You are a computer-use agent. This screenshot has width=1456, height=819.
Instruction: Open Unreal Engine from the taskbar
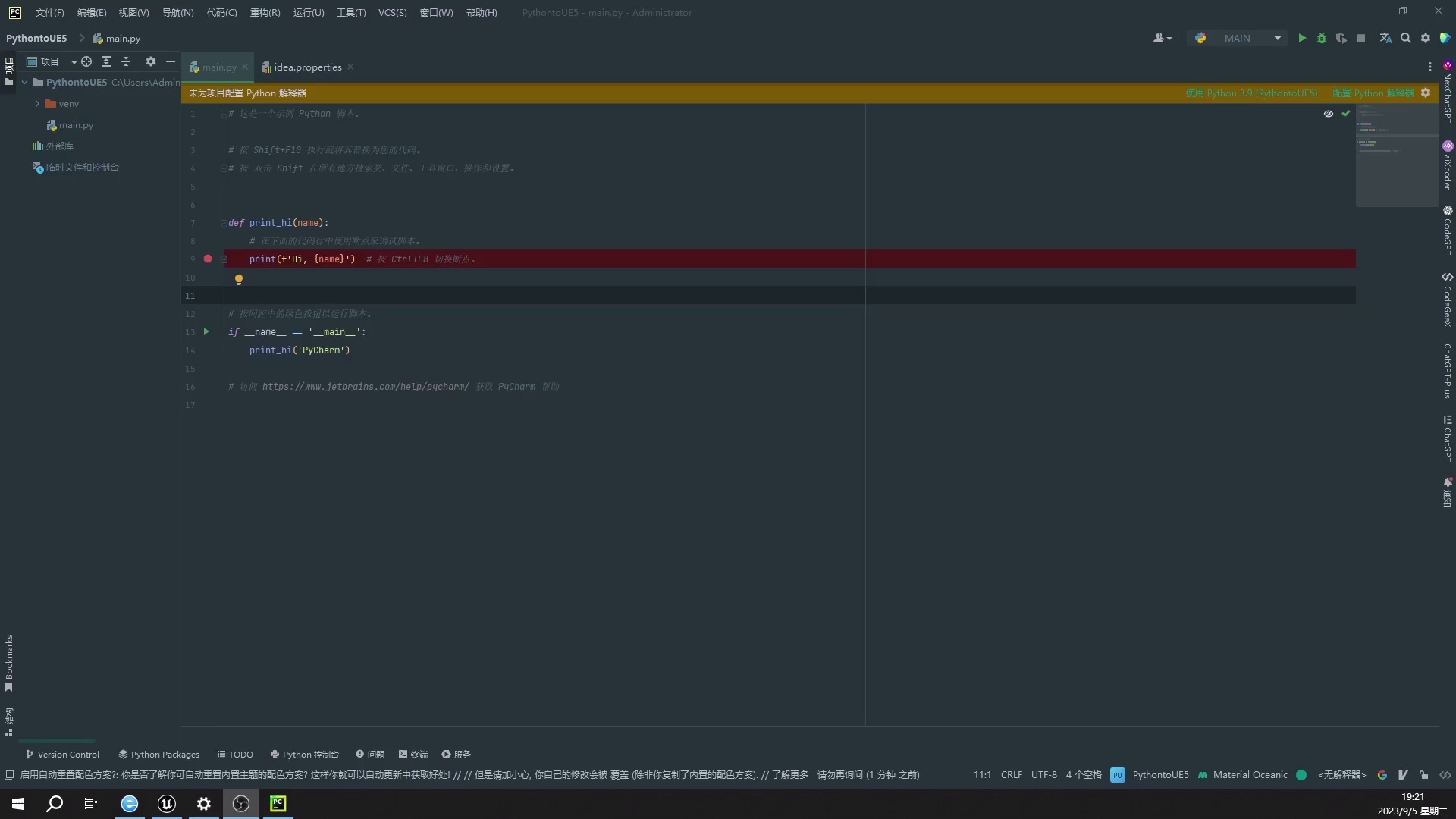coord(167,804)
